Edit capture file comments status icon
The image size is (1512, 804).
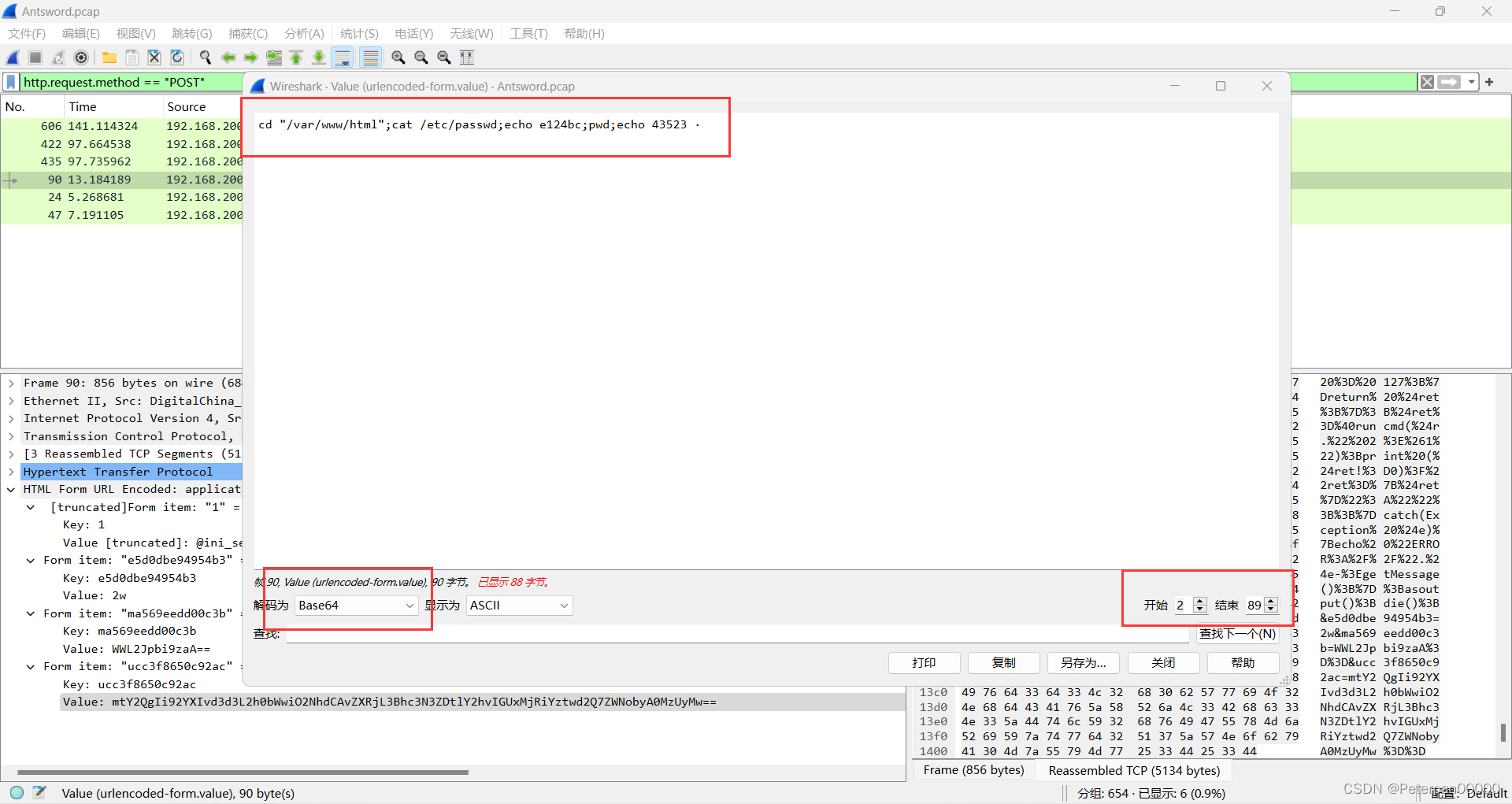pos(39,793)
